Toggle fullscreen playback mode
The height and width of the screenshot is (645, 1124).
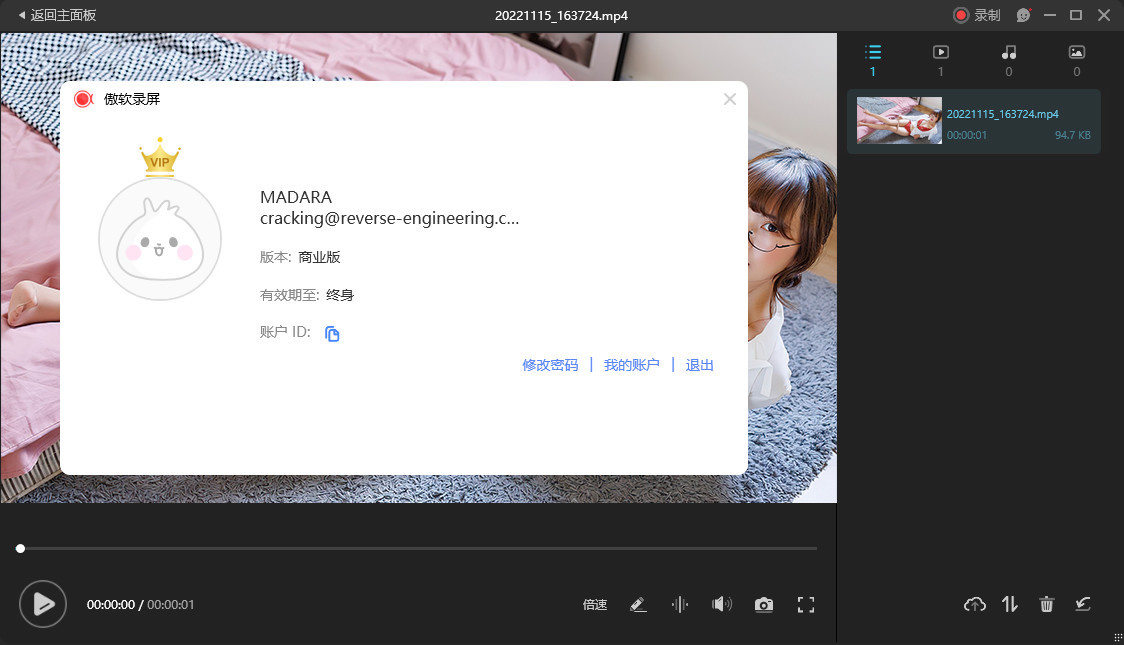tap(806, 604)
